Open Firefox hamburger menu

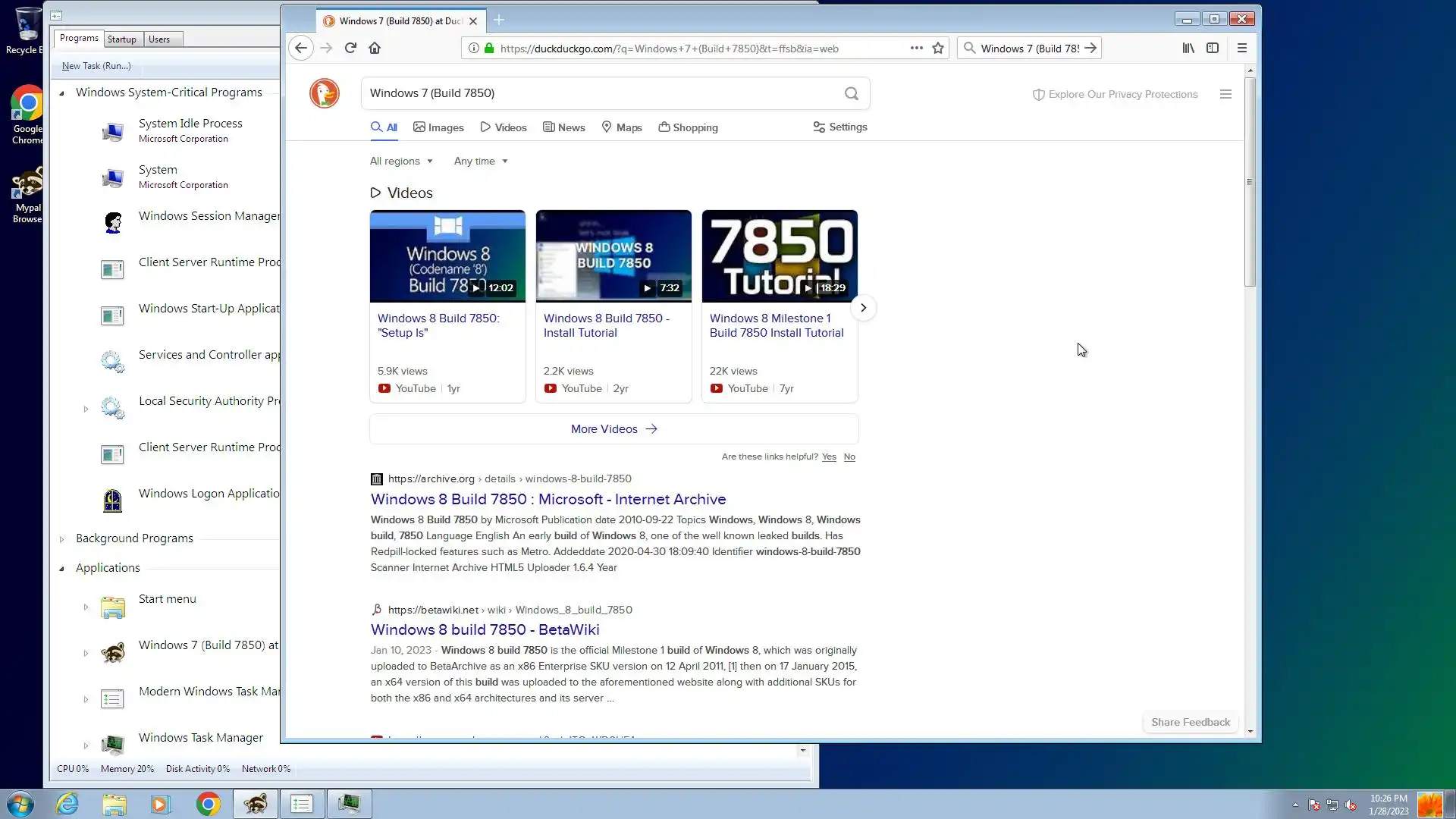(x=1242, y=48)
